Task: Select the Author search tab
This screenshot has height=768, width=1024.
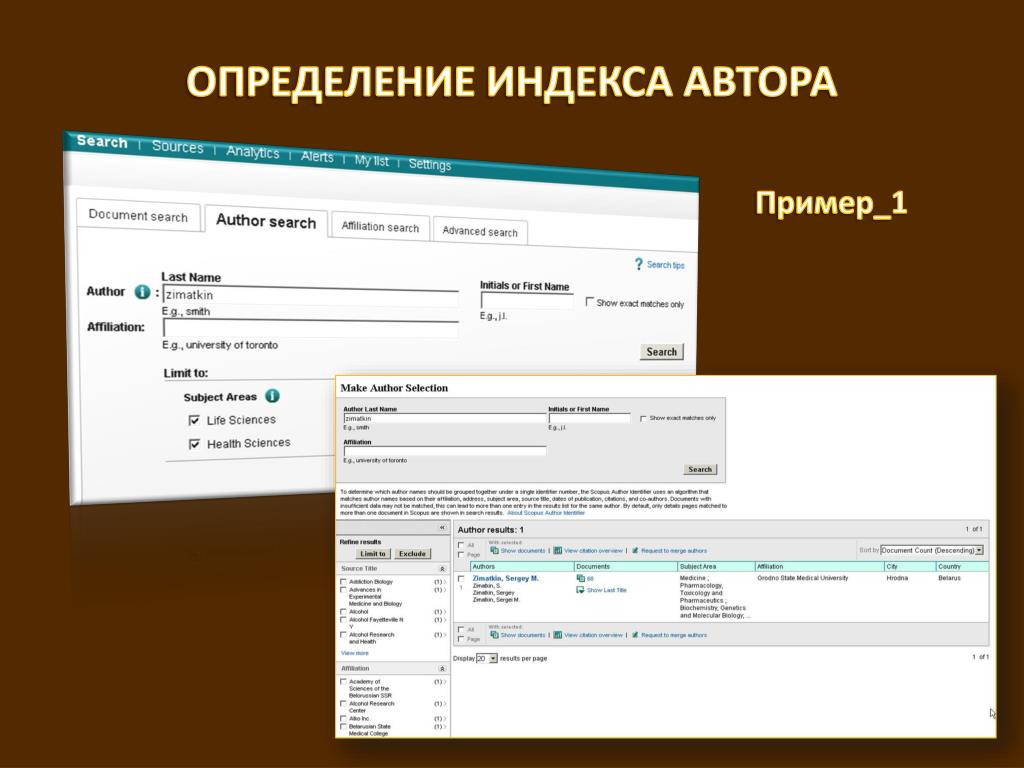Action: tap(266, 221)
